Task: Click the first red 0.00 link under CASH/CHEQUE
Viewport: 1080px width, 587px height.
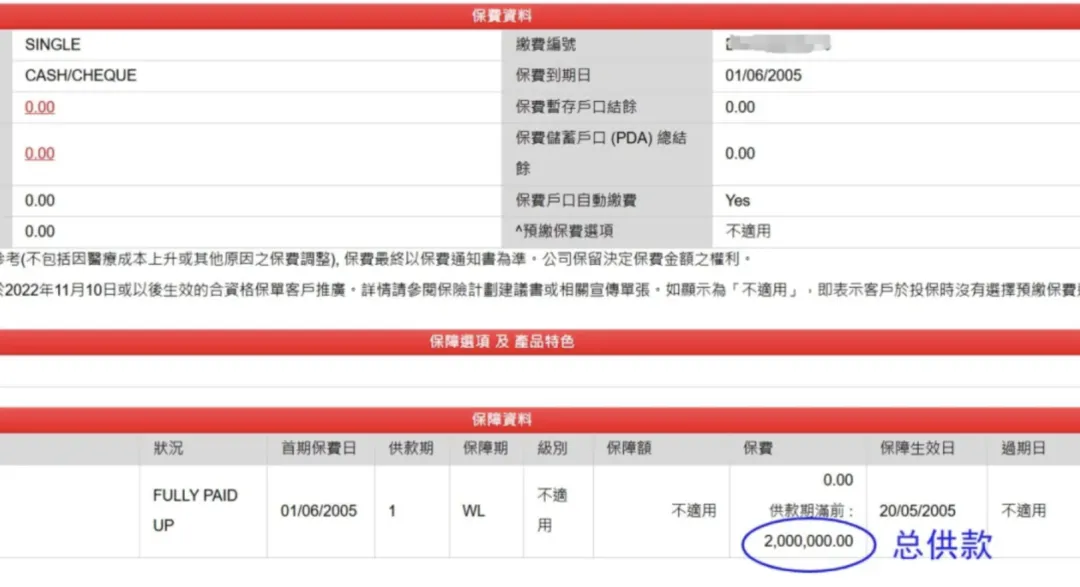Action: click(40, 107)
